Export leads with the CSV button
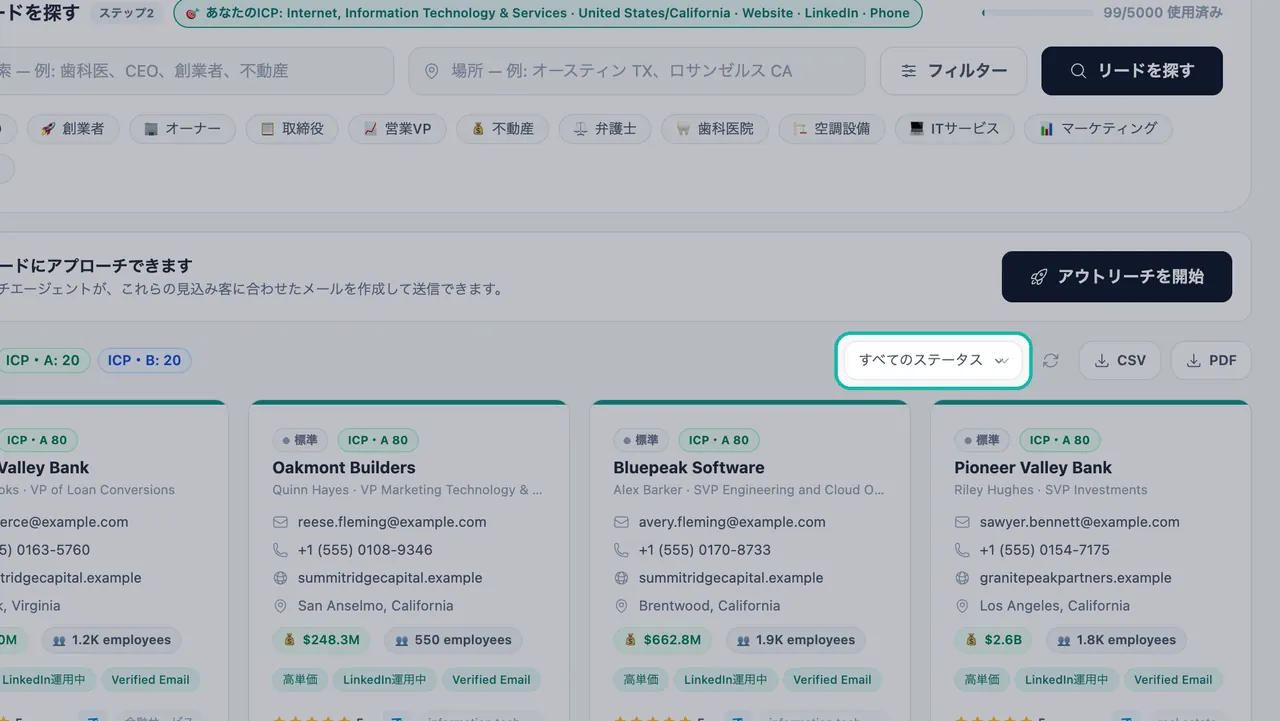 pos(1120,361)
